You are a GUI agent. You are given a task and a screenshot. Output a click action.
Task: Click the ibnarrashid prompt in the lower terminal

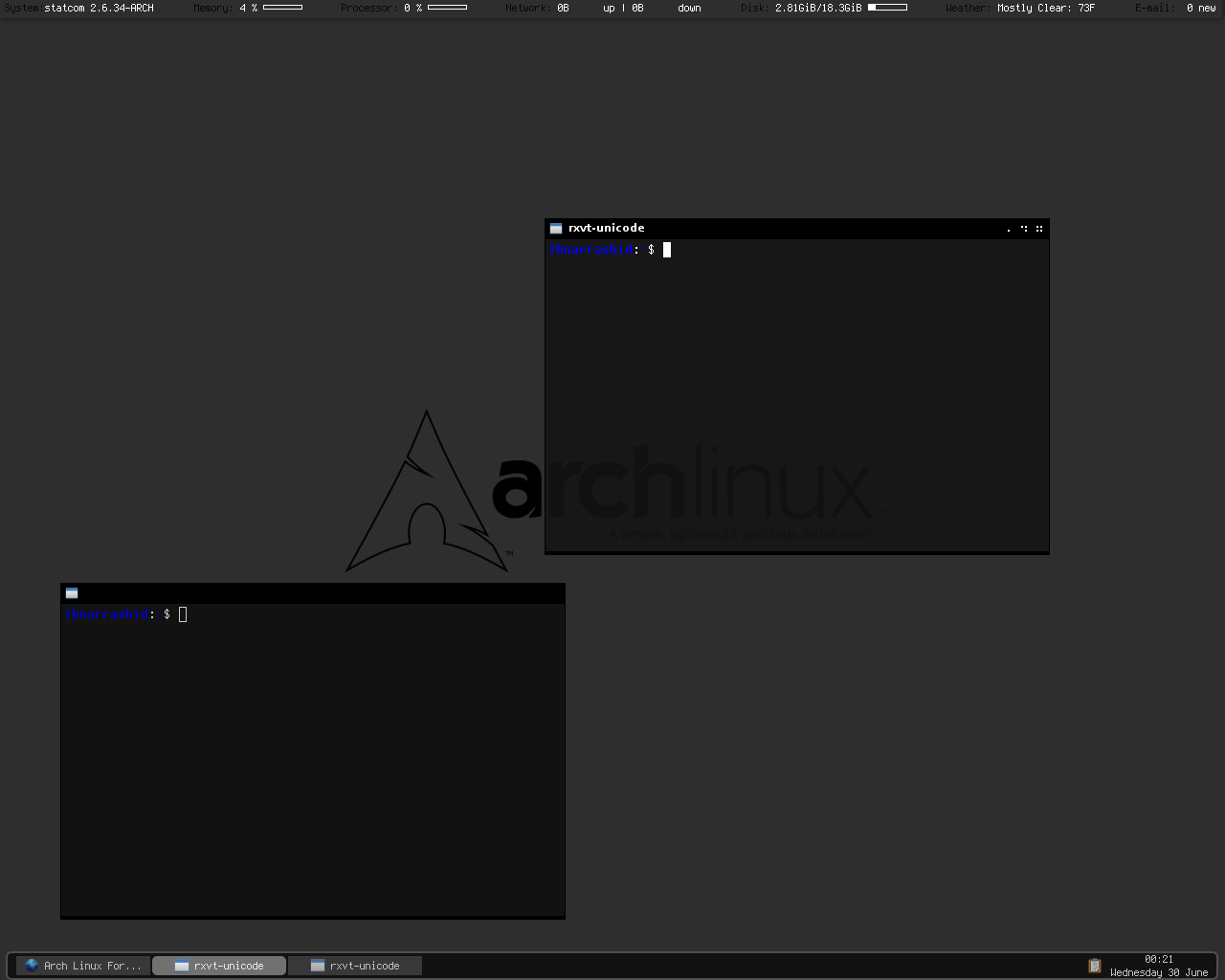107,614
